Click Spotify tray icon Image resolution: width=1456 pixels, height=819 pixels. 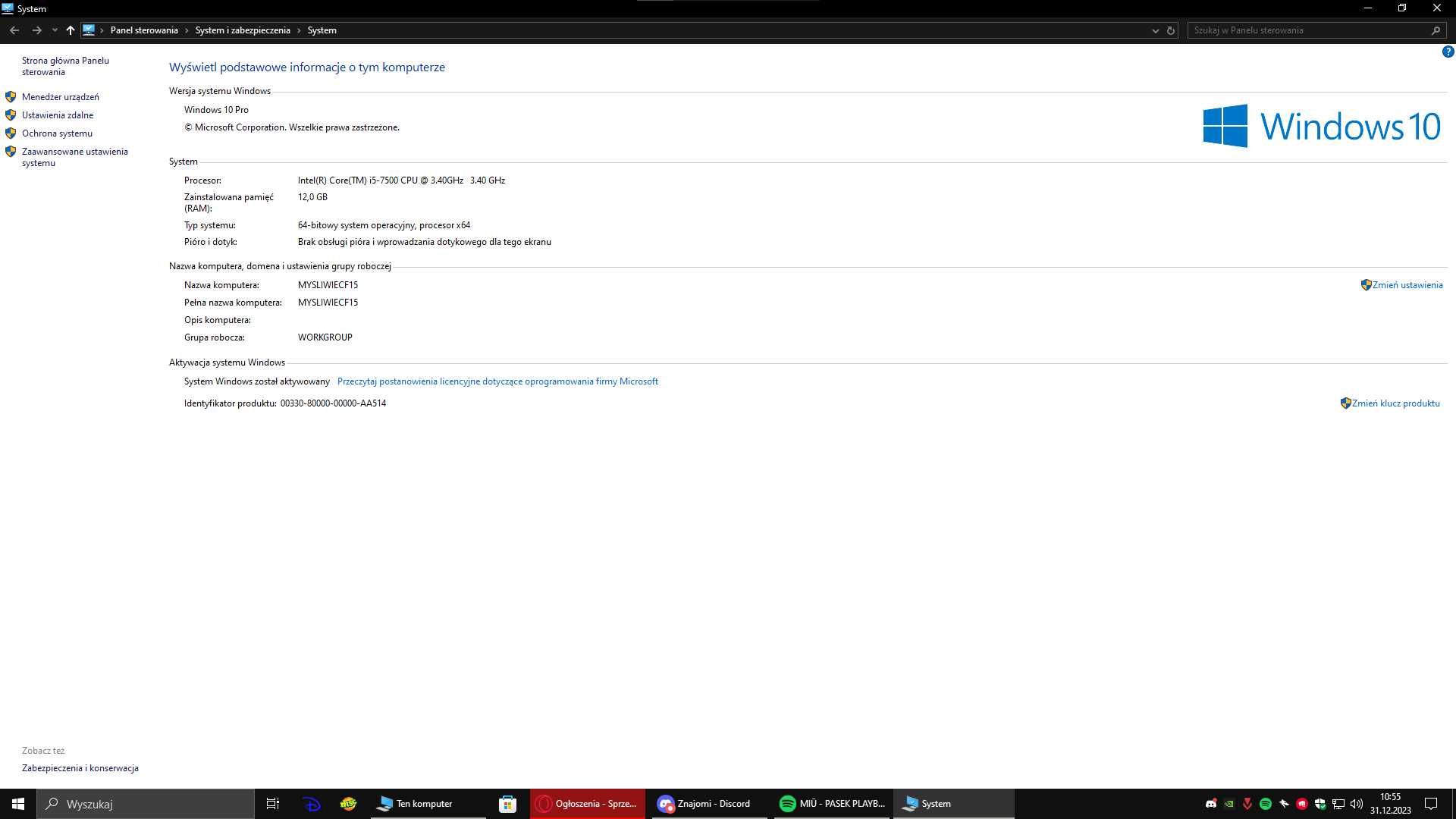(x=1266, y=804)
